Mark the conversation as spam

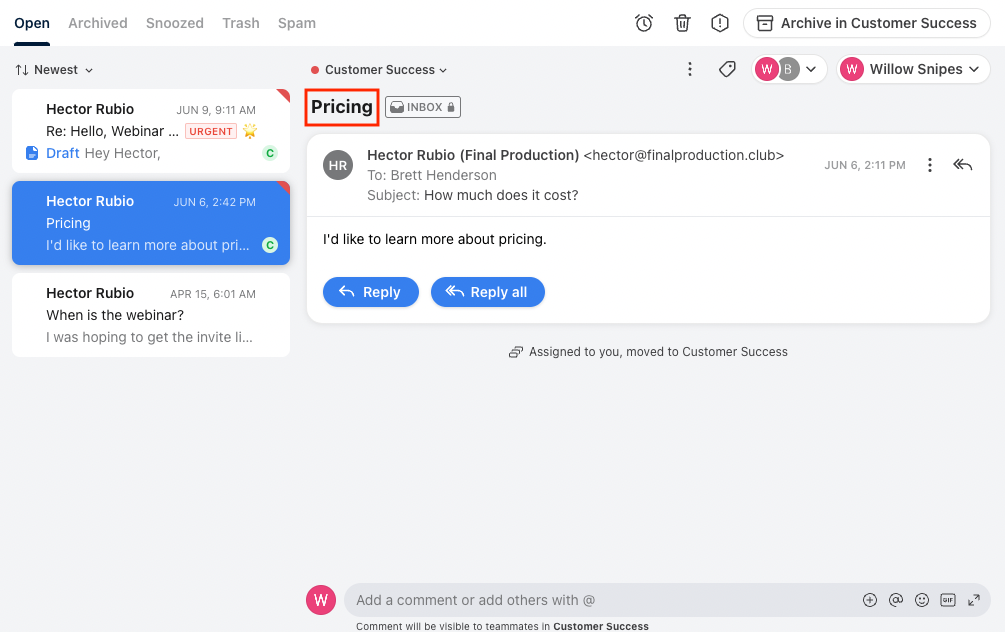tap(722, 22)
